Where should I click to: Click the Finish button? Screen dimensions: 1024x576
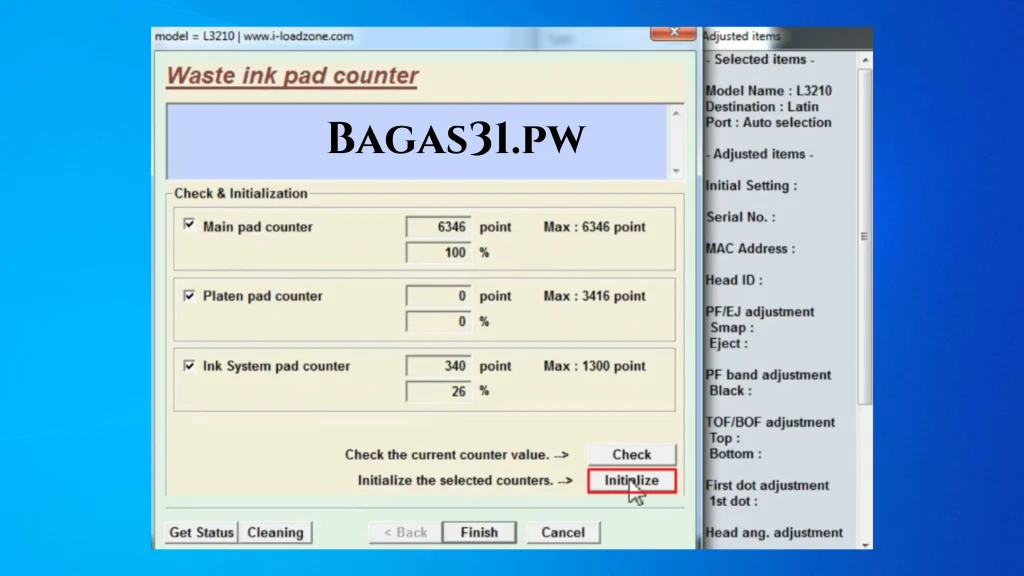point(479,532)
